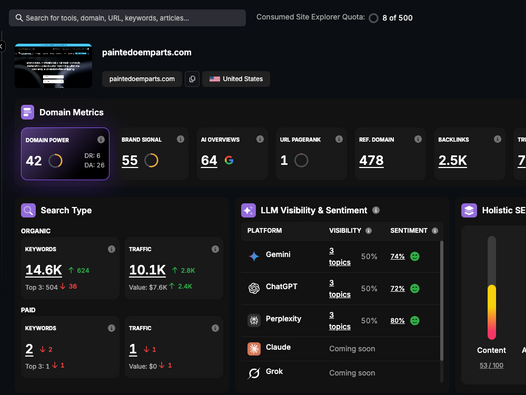Open Gemini 3 topics link
Screen dimensions: 526x395
coord(339,257)
